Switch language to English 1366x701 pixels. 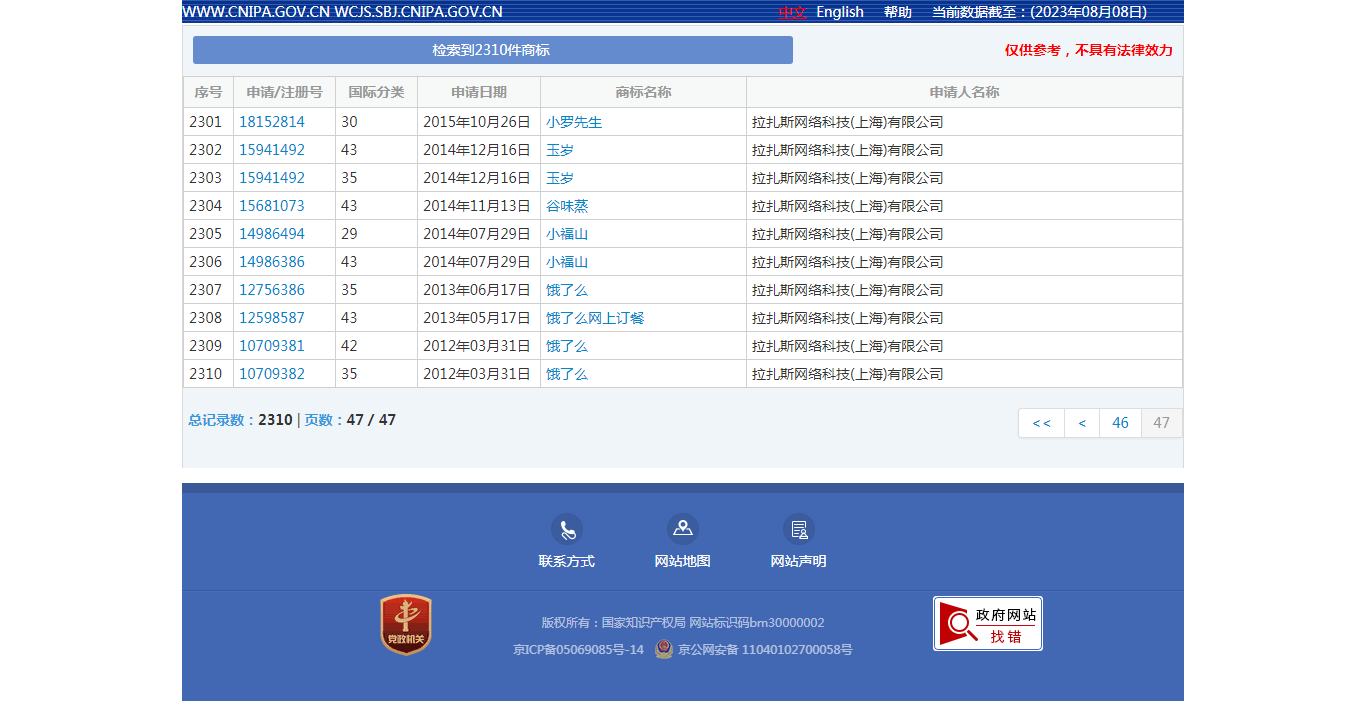click(x=839, y=12)
